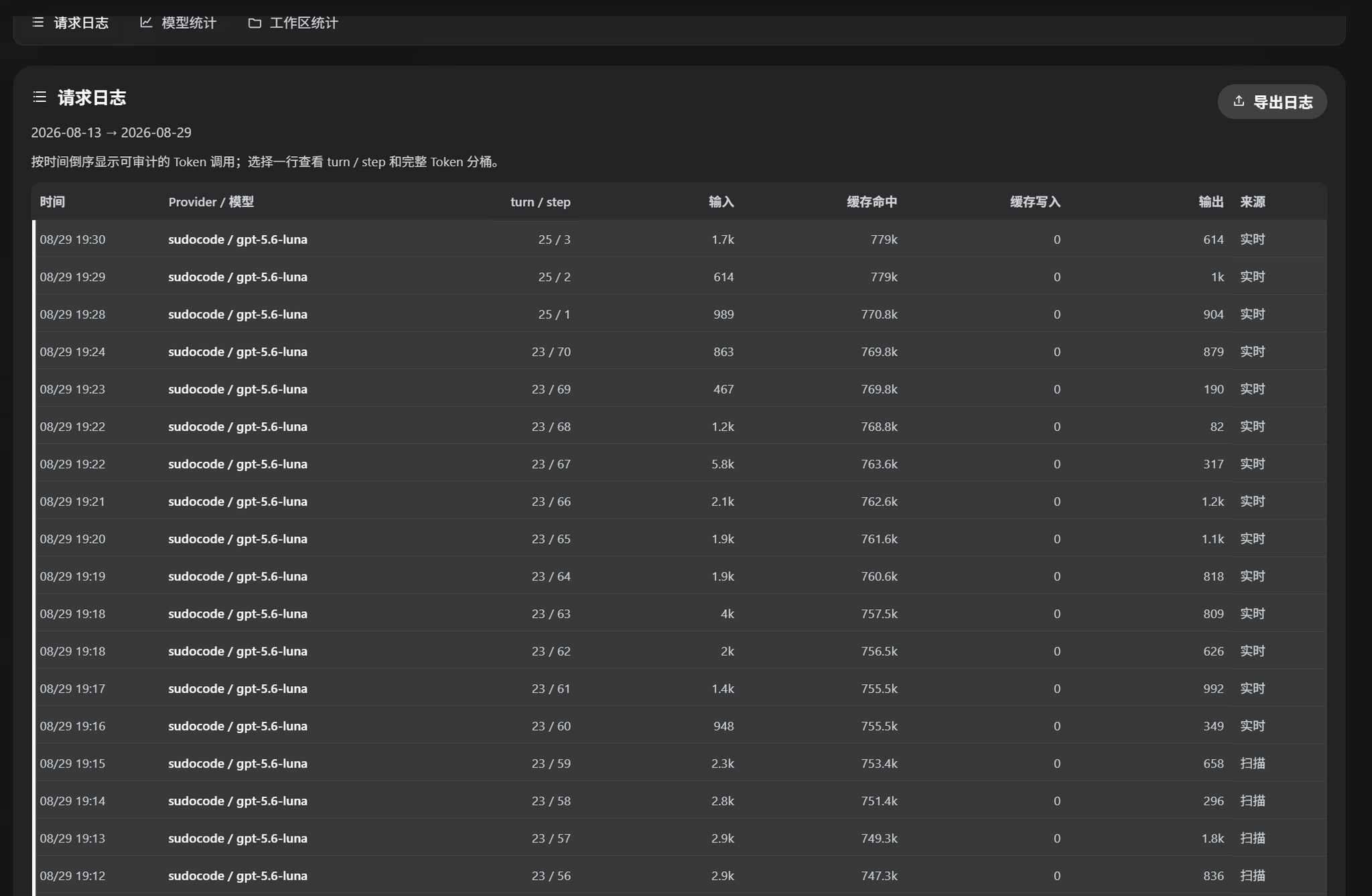Switch to the 工作区统计 tab
This screenshot has width=1372, height=896.
pos(293,23)
